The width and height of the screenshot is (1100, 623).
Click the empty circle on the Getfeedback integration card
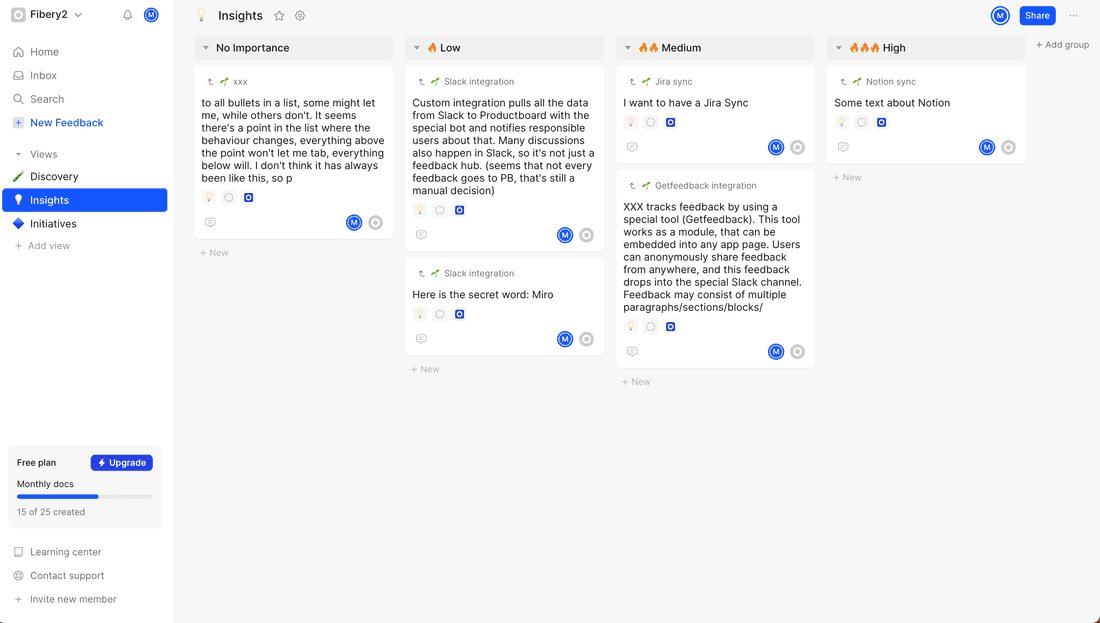650,326
